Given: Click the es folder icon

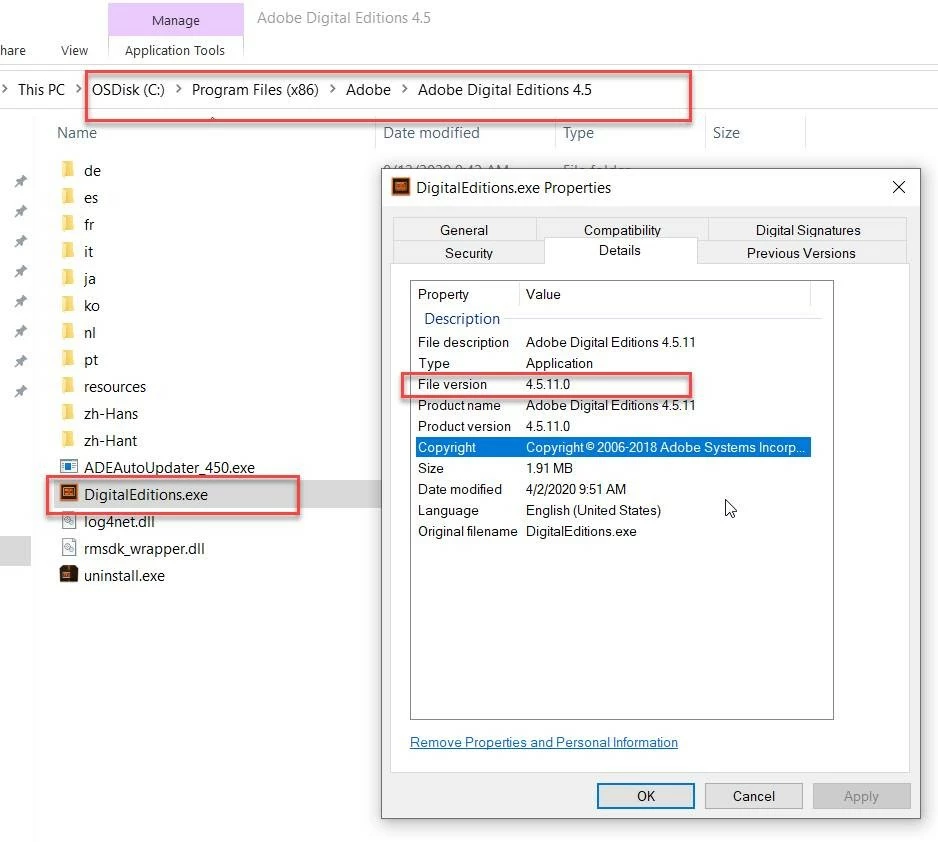Looking at the screenshot, I should (68, 197).
